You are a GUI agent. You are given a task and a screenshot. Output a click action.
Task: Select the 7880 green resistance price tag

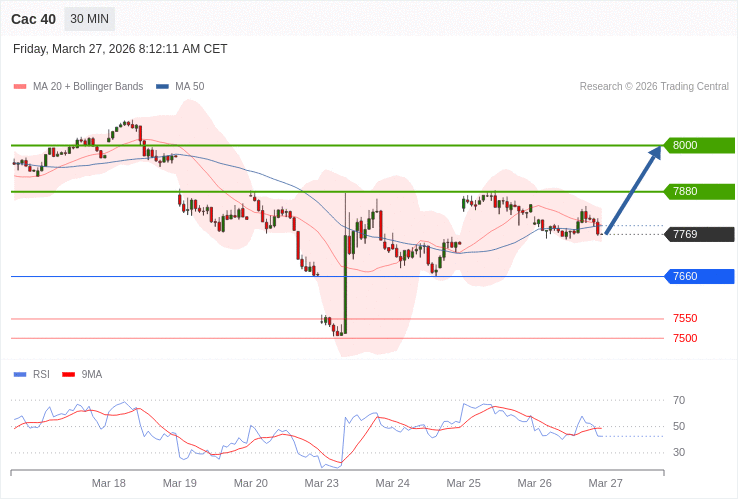(699, 191)
